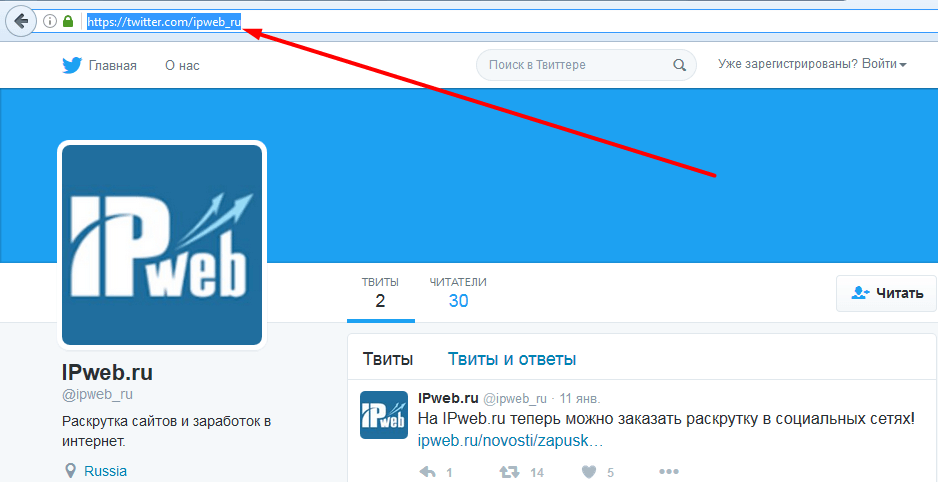The height and width of the screenshot is (482, 938).
Task: Click the browser back arrow button
Action: 20,20
